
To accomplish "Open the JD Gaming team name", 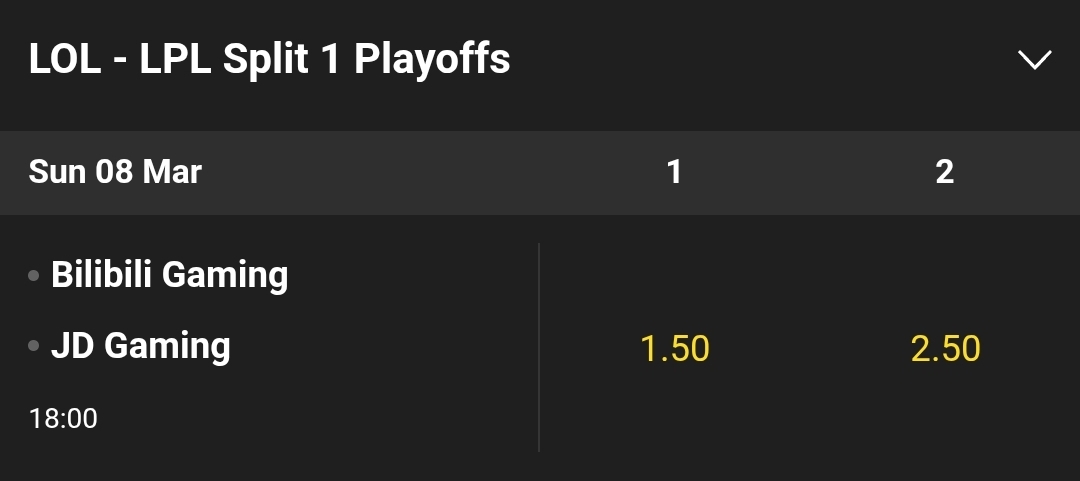I will click(x=141, y=346).
